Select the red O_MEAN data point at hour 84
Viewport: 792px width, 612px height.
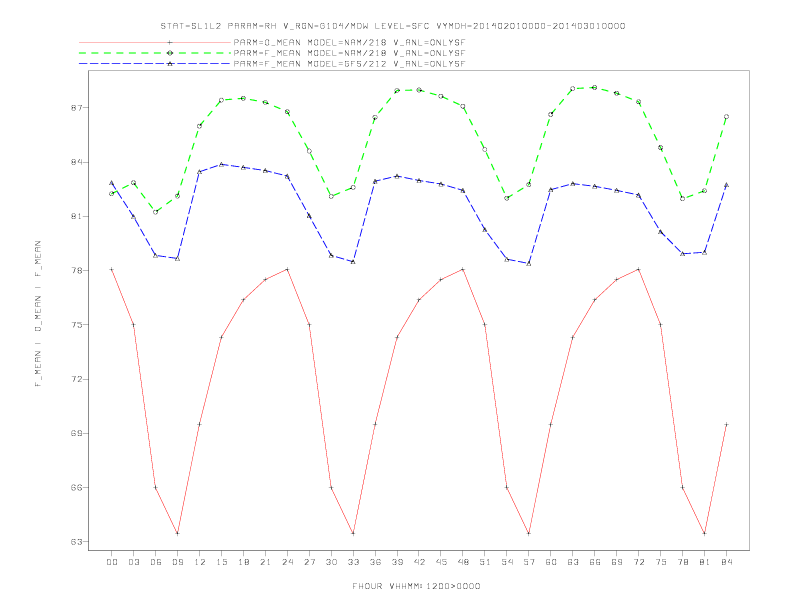coord(726,424)
